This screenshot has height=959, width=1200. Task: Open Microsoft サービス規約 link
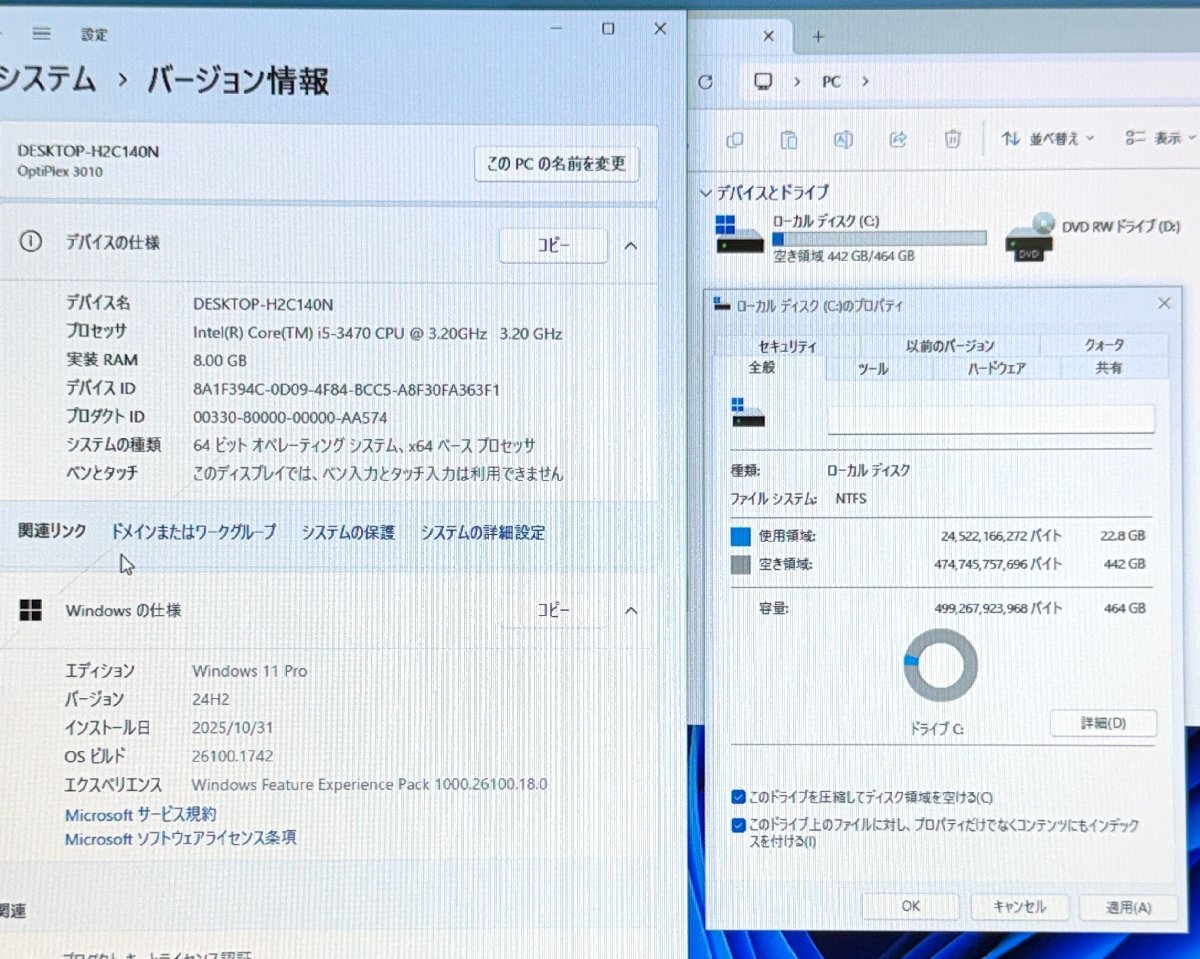(x=140, y=813)
